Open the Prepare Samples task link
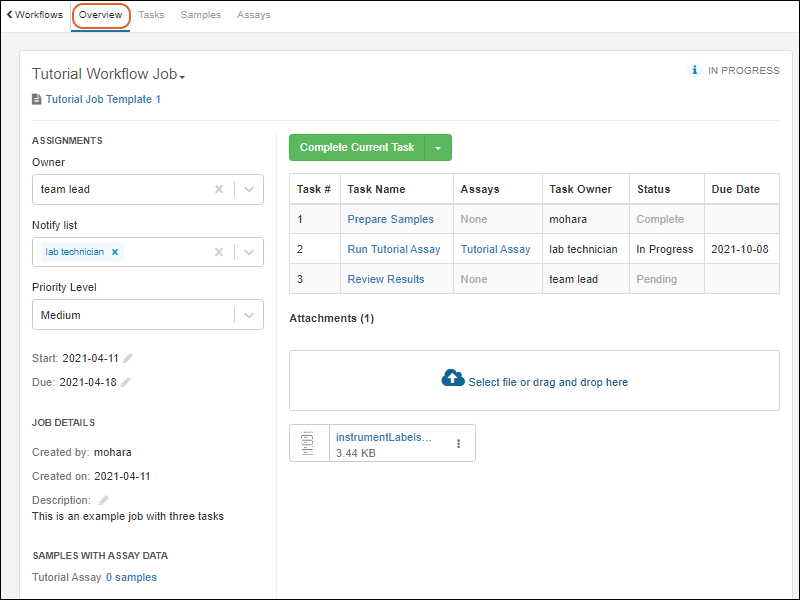The width and height of the screenshot is (800, 600). 390,219
